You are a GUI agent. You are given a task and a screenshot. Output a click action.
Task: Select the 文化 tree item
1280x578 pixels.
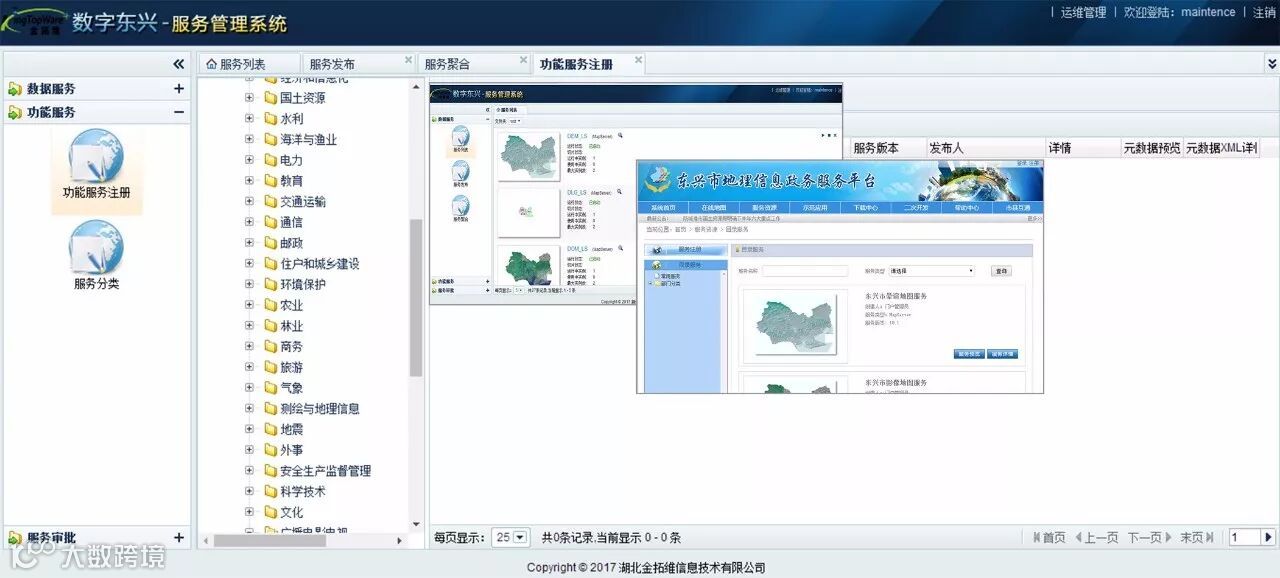coord(291,512)
